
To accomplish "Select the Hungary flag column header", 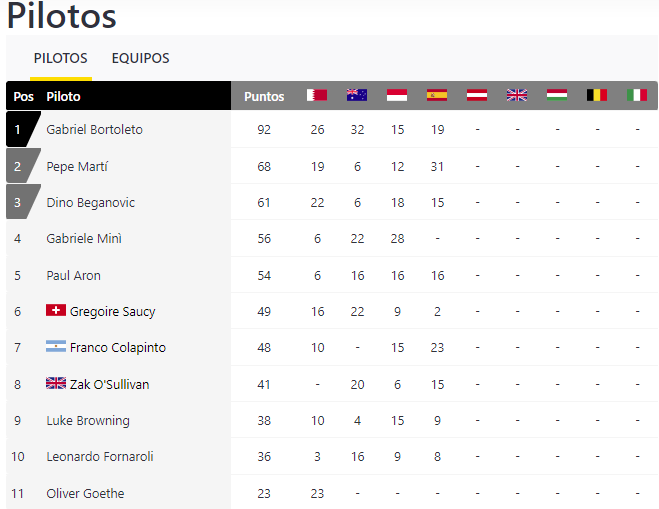I will (557, 95).
